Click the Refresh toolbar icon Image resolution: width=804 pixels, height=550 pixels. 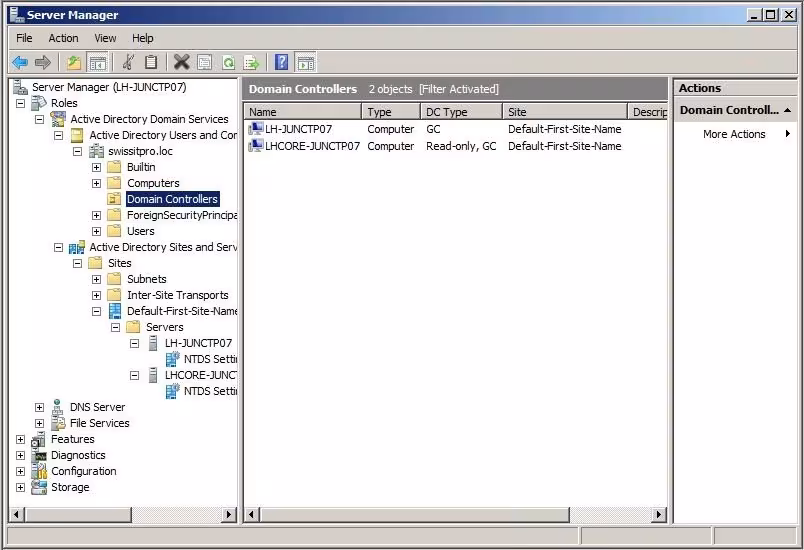point(228,62)
